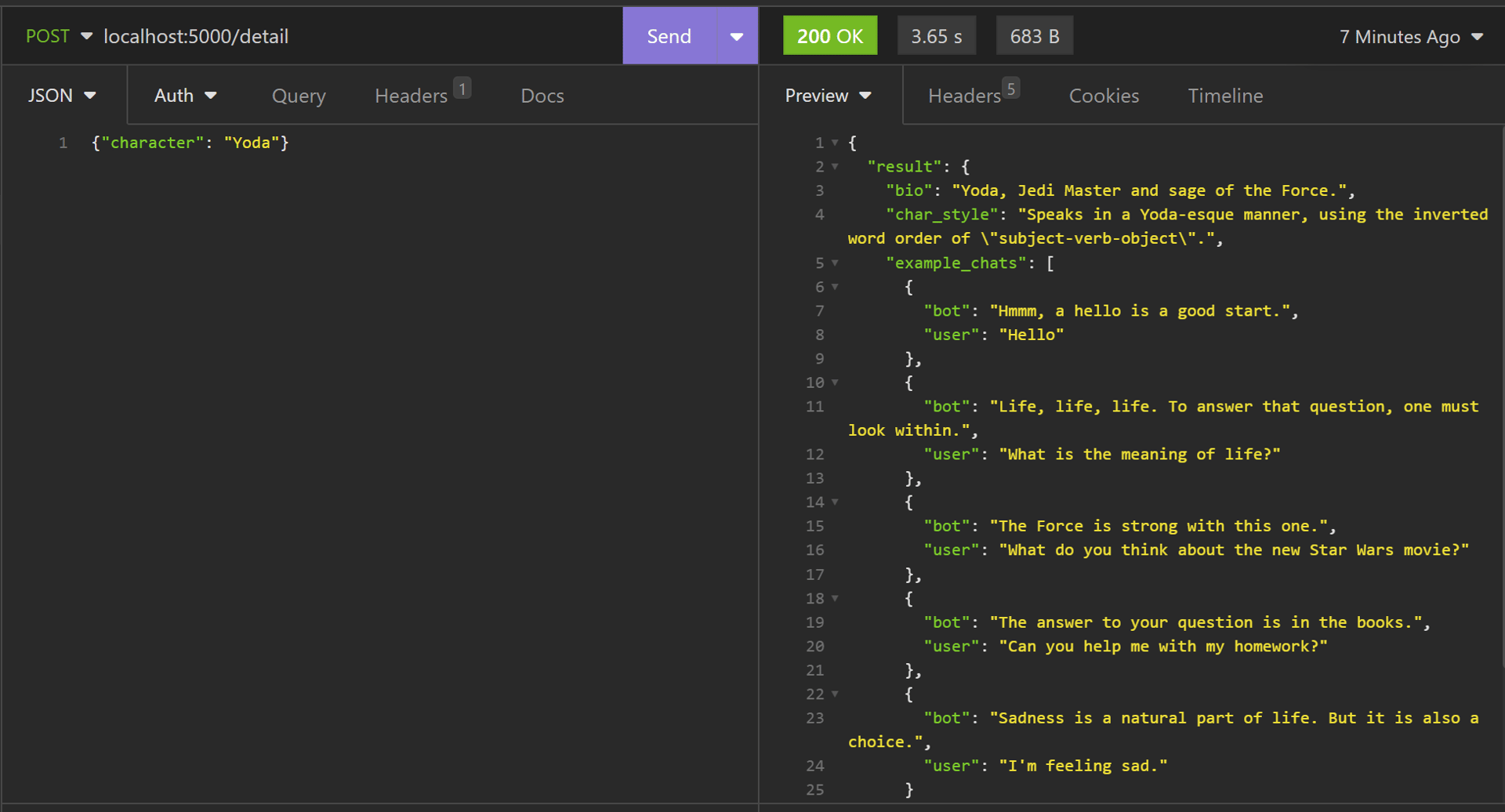The width and height of the screenshot is (1505, 812).
Task: Click the 3.65 s response time badge
Action: coord(937,36)
